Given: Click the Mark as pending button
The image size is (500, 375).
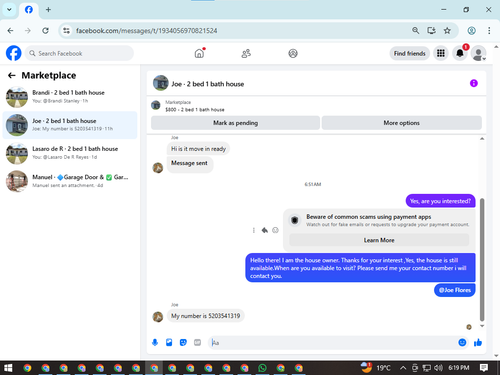Looking at the screenshot, I should pyautogui.click(x=235, y=123).
